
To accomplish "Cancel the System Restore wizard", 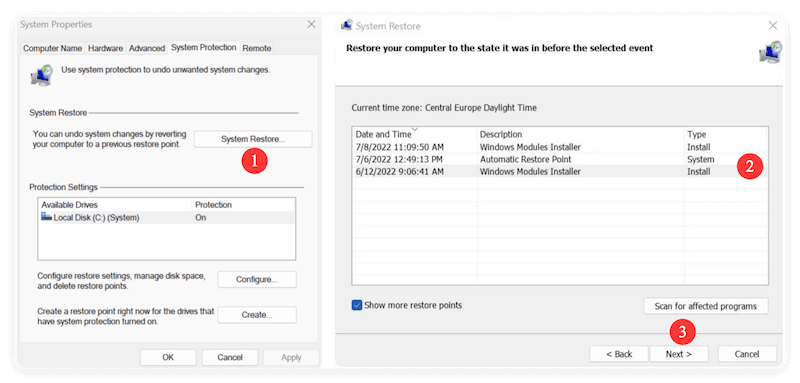I will (747, 354).
